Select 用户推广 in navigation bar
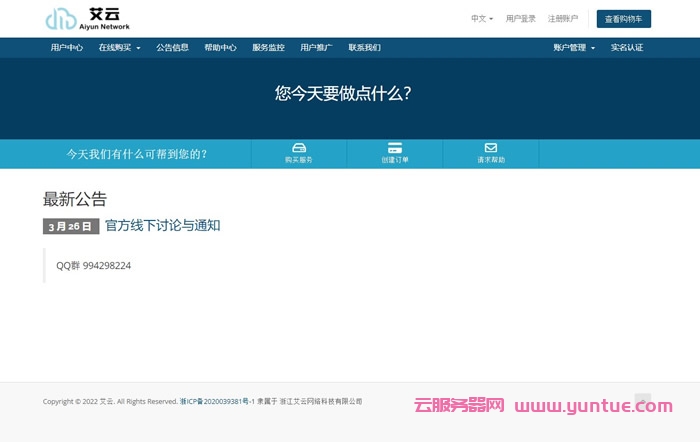Viewport: 700px width, 442px height. coord(316,47)
